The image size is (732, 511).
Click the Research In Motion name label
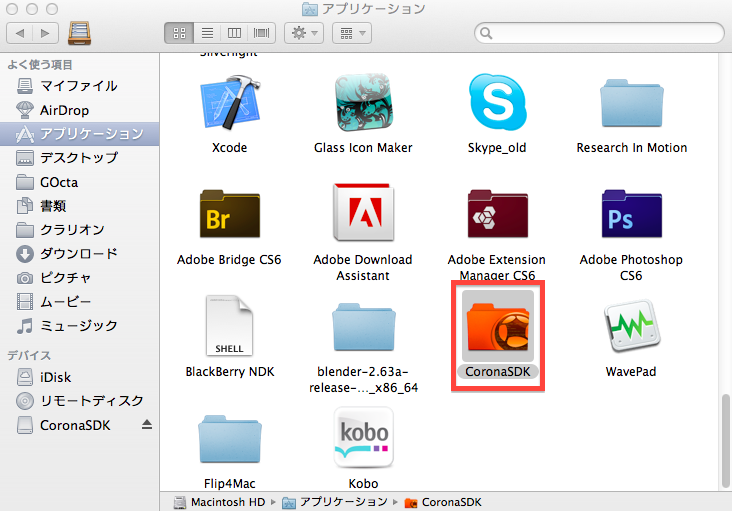coord(632,148)
